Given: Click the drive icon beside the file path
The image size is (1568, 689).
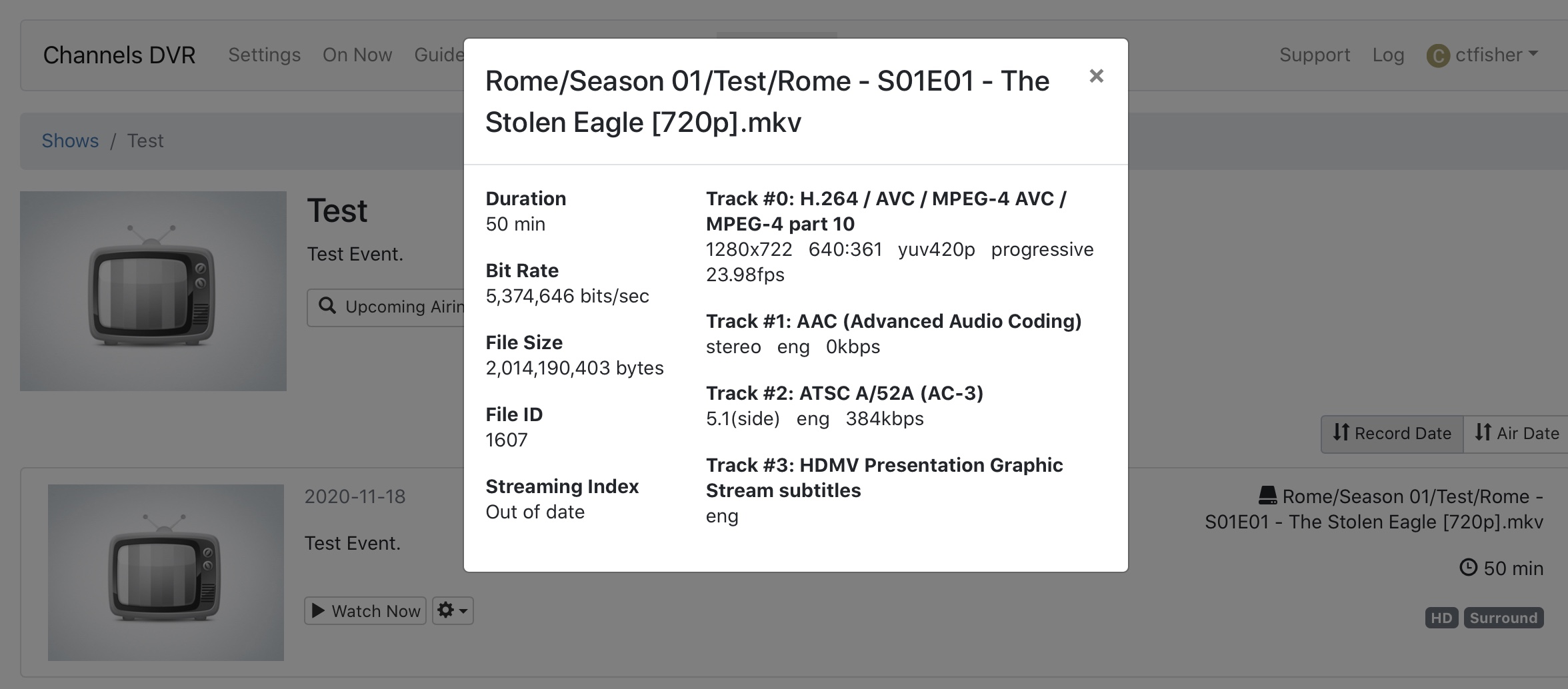Looking at the screenshot, I should 1267,496.
